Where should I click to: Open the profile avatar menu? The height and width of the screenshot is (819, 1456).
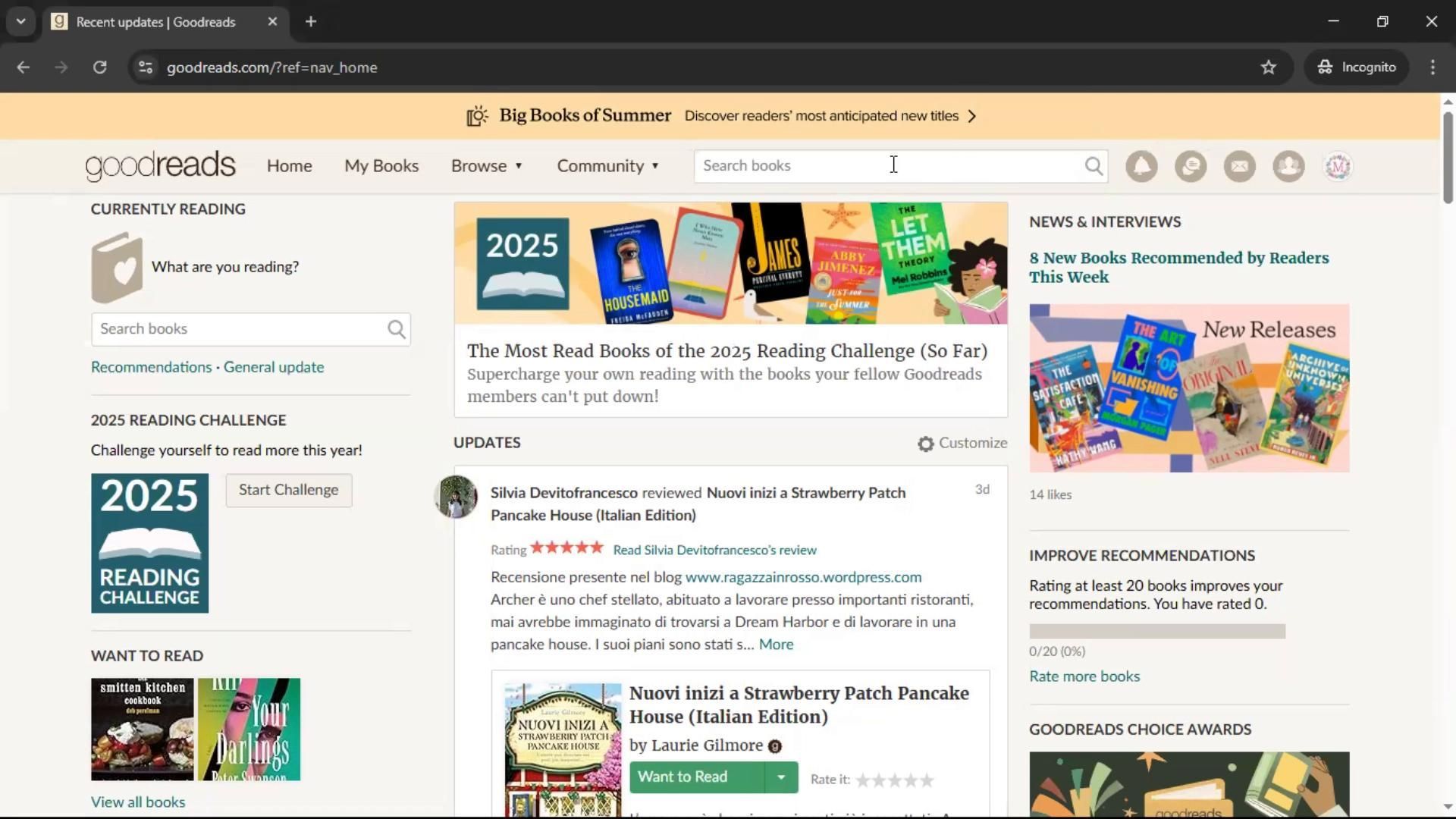click(1338, 166)
